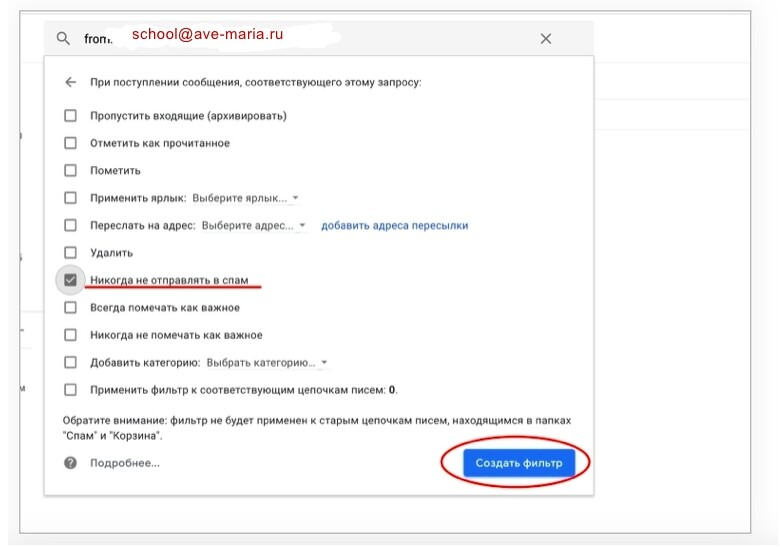Uncheck 'Никогда не отправлять в спам'
This screenshot has width=780, height=547.
71,280
